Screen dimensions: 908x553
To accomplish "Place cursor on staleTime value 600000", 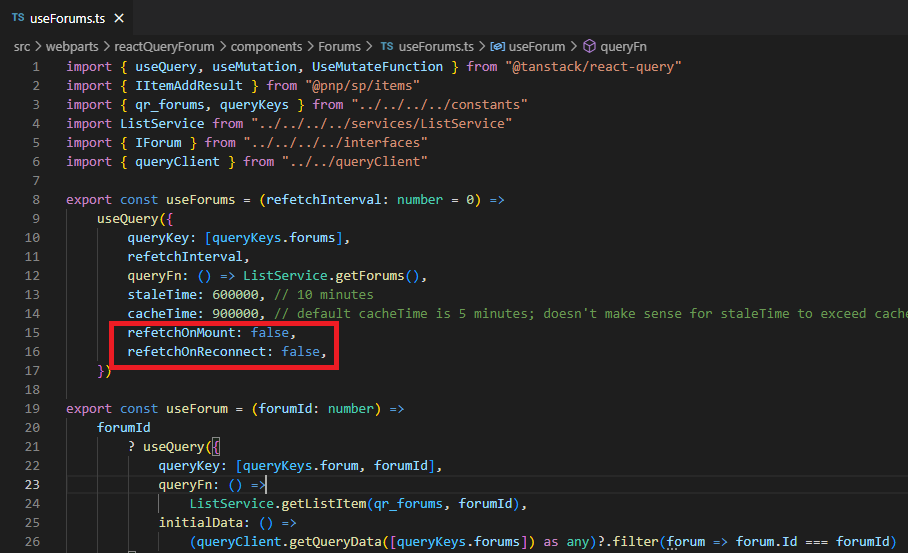I will [x=235, y=295].
